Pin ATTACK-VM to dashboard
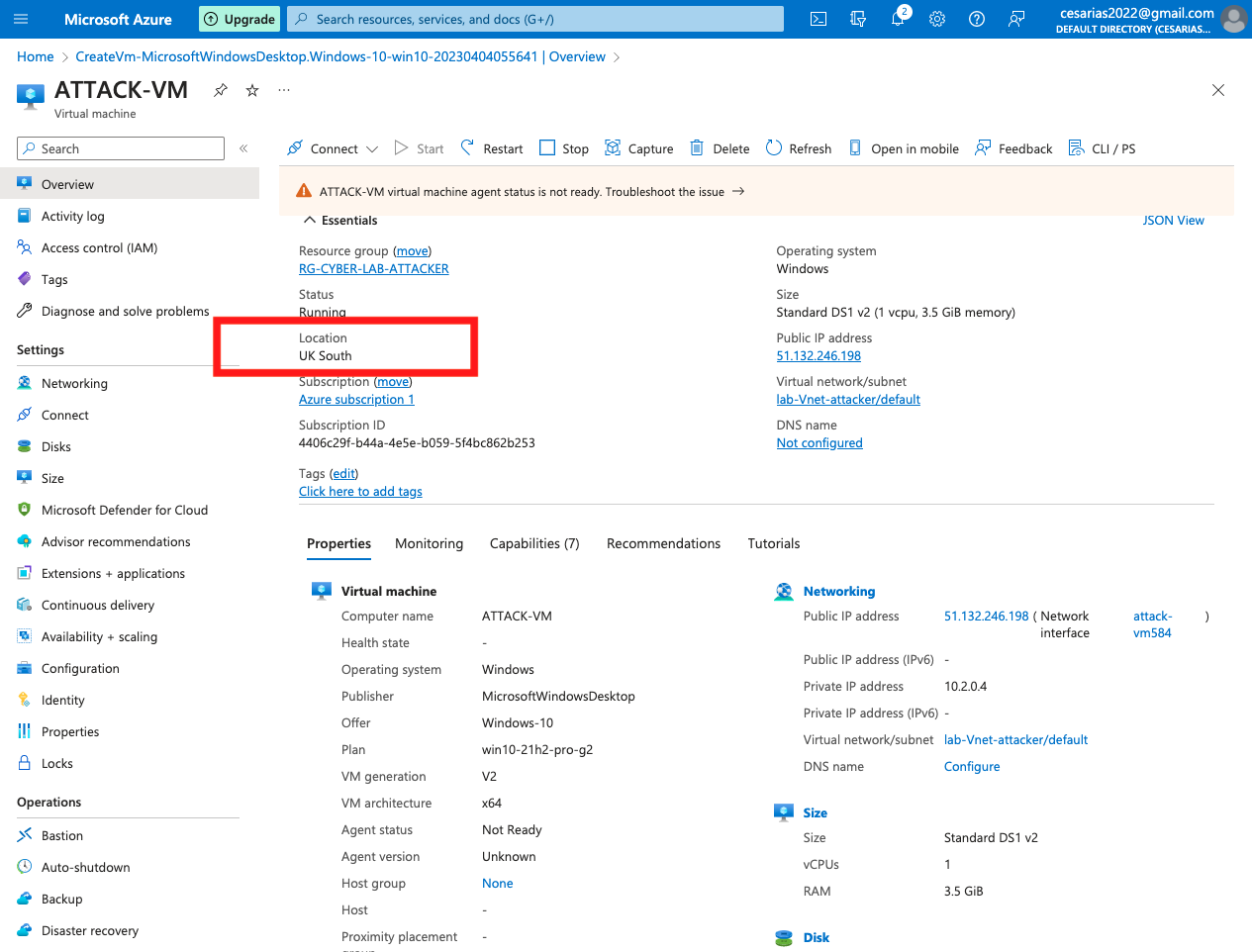 tap(221, 90)
